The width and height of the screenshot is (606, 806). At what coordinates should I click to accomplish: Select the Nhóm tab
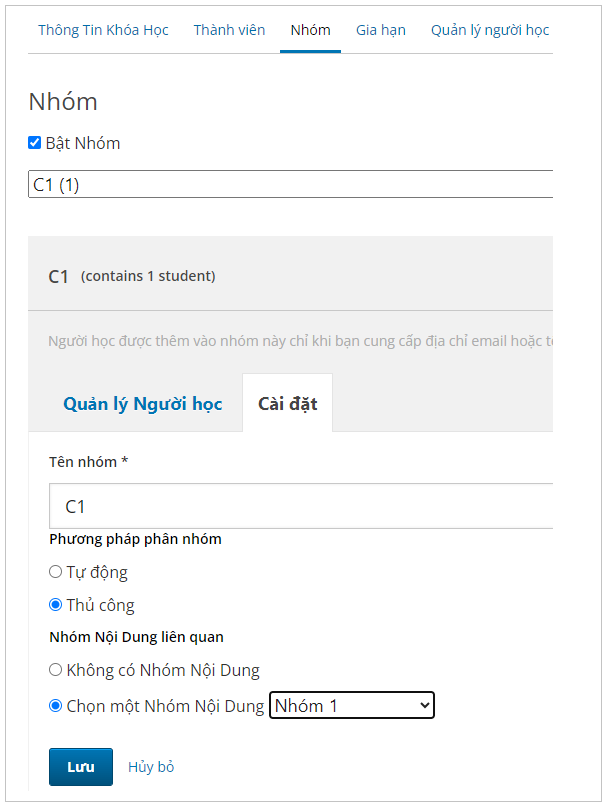[310, 30]
